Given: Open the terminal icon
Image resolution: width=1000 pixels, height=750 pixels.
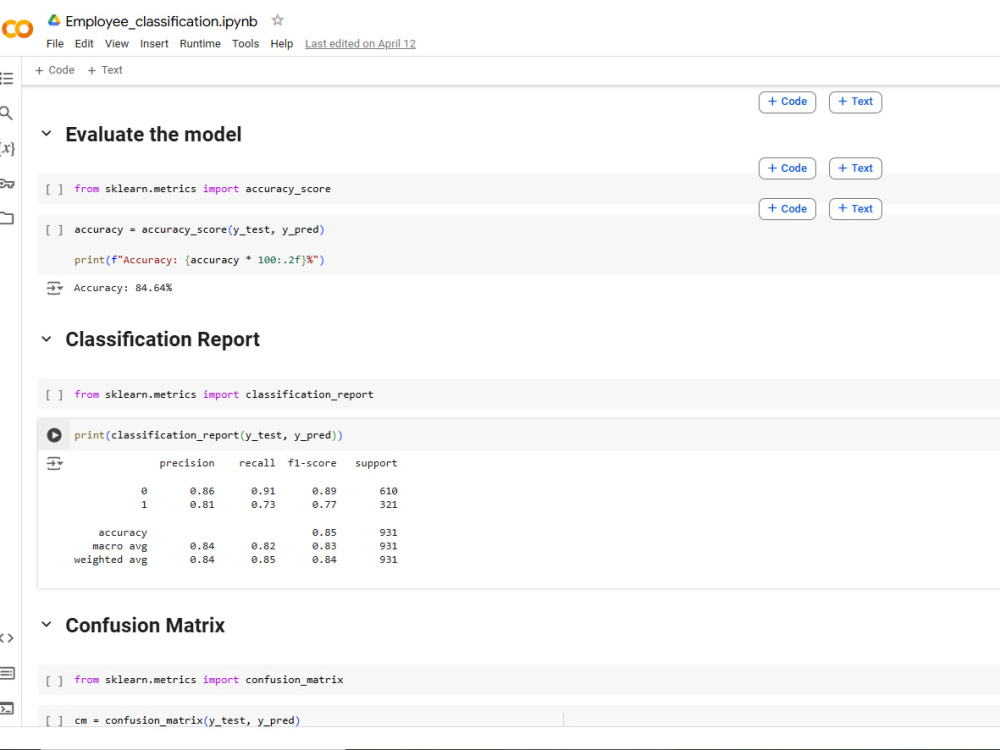Looking at the screenshot, I should (6, 708).
